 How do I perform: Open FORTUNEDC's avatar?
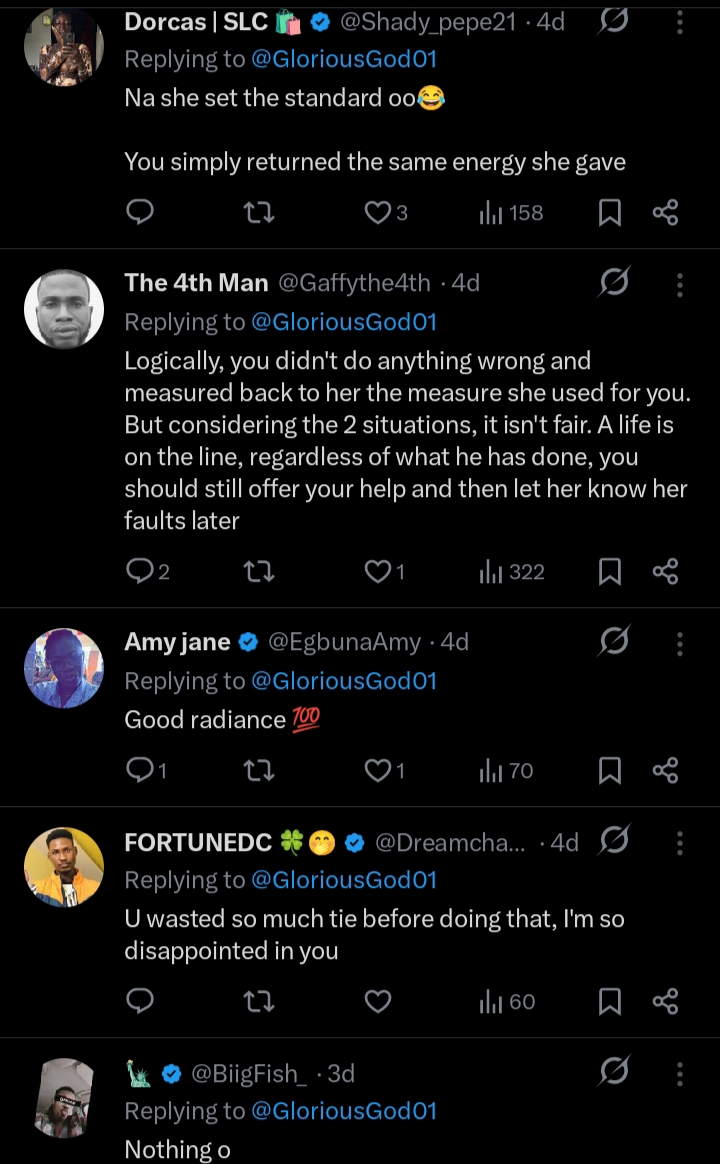click(64, 867)
